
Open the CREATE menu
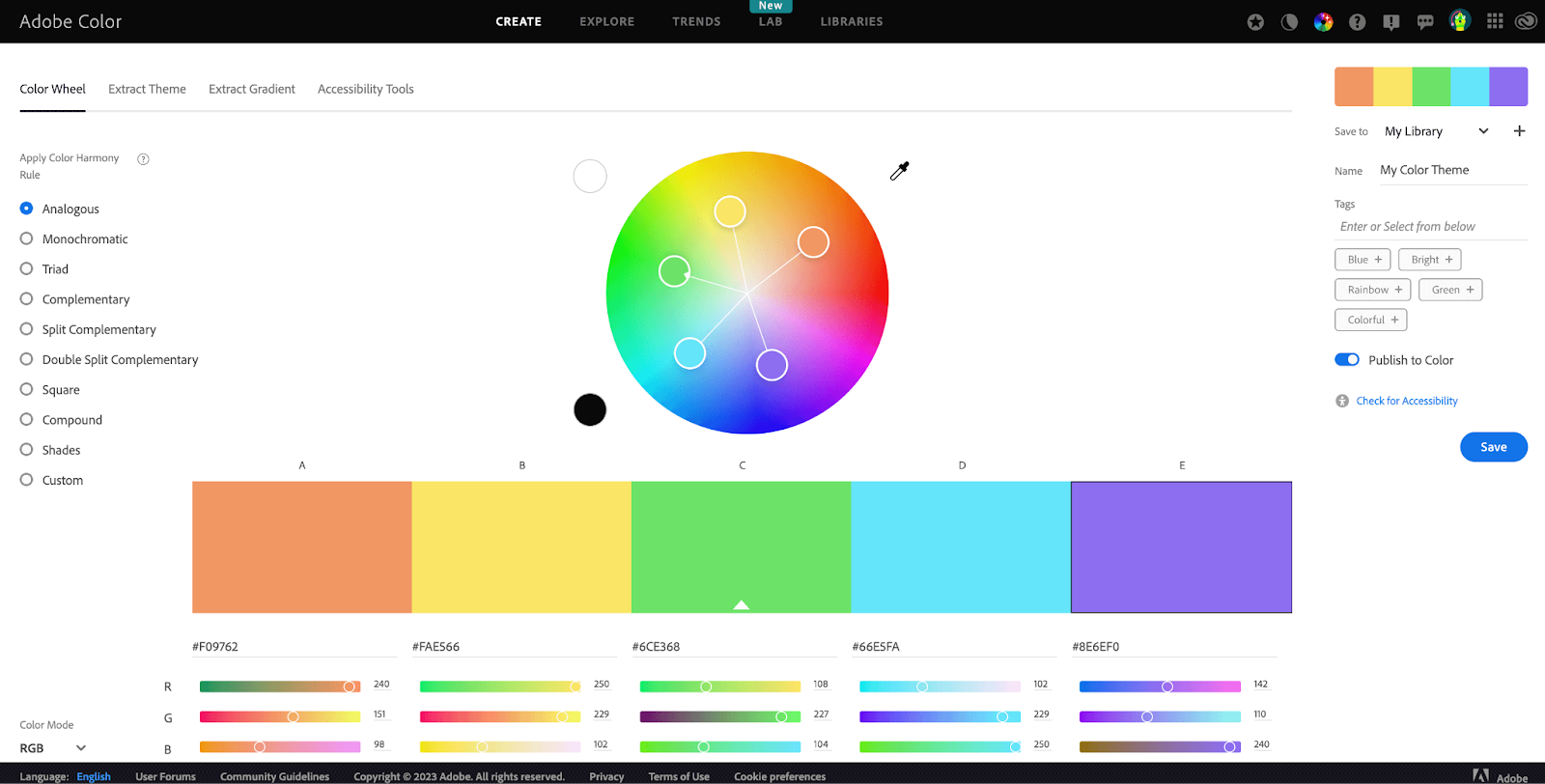[519, 21]
